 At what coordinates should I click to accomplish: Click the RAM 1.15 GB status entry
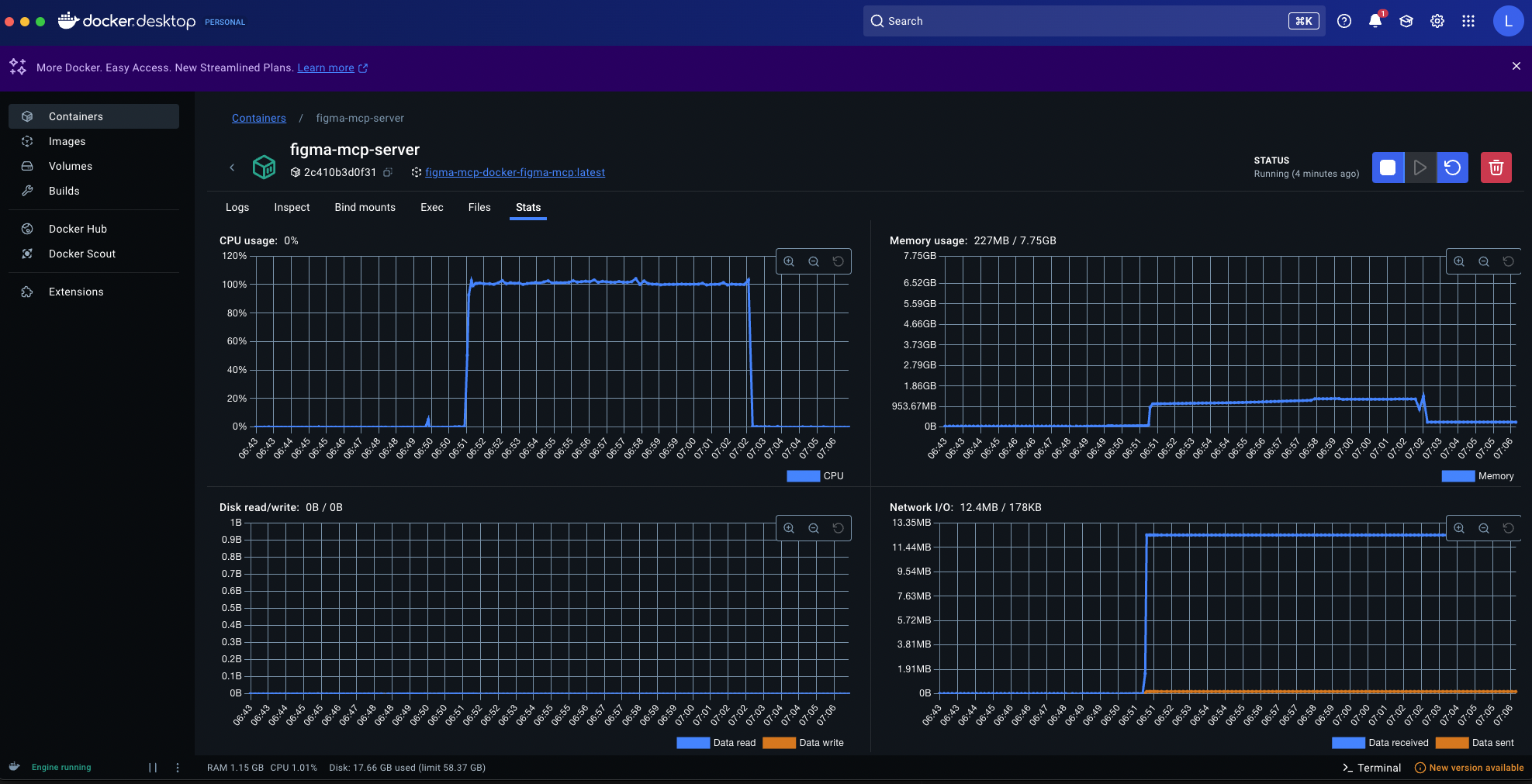tap(235, 768)
